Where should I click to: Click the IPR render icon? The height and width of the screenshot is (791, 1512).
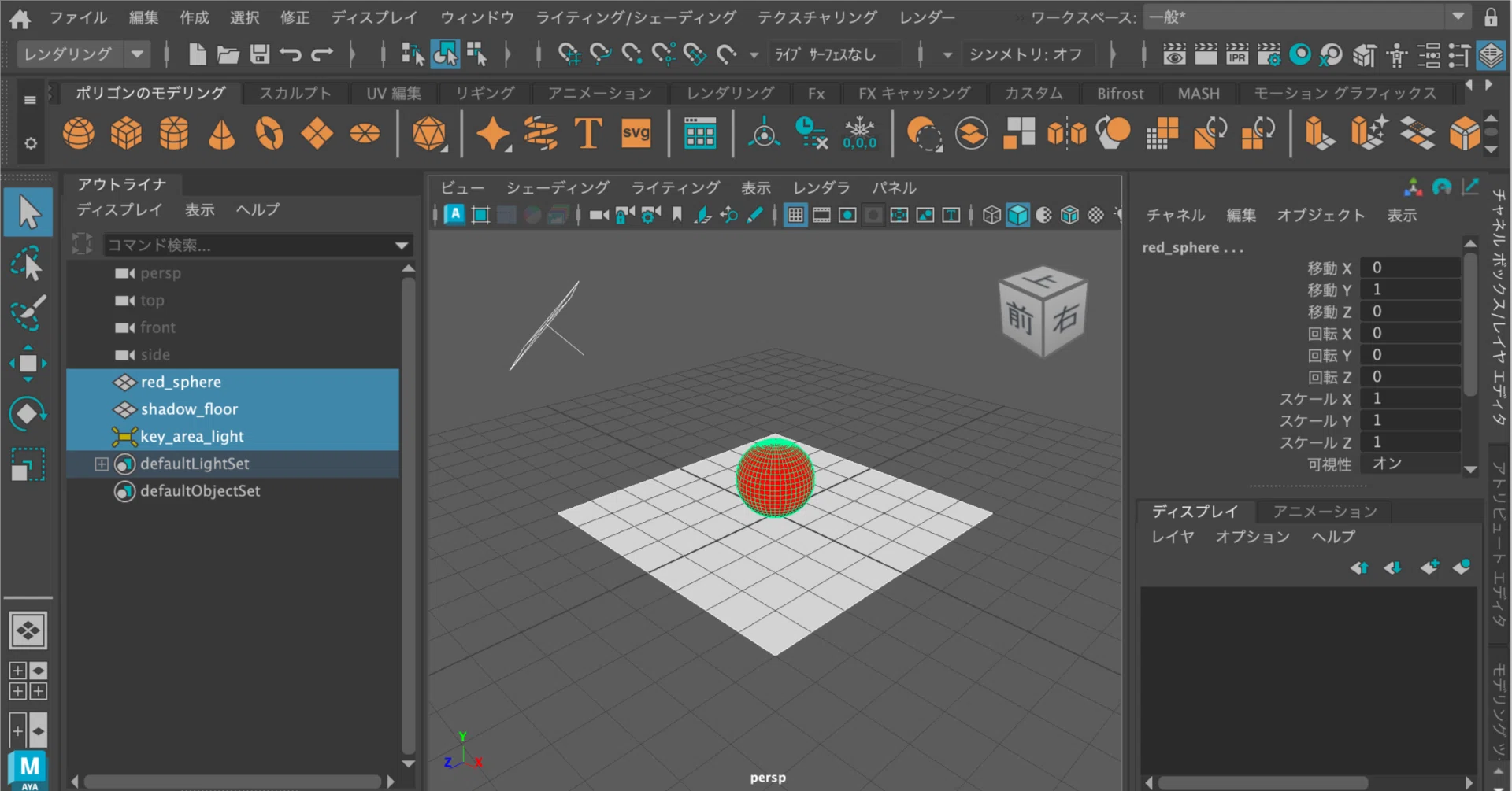[1237, 54]
